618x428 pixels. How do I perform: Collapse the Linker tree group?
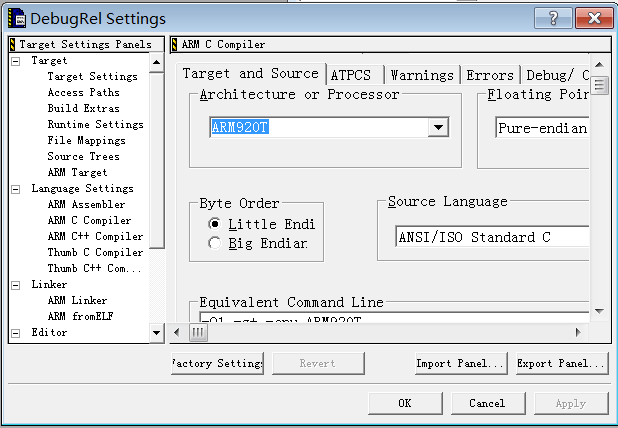pyautogui.click(x=16, y=285)
